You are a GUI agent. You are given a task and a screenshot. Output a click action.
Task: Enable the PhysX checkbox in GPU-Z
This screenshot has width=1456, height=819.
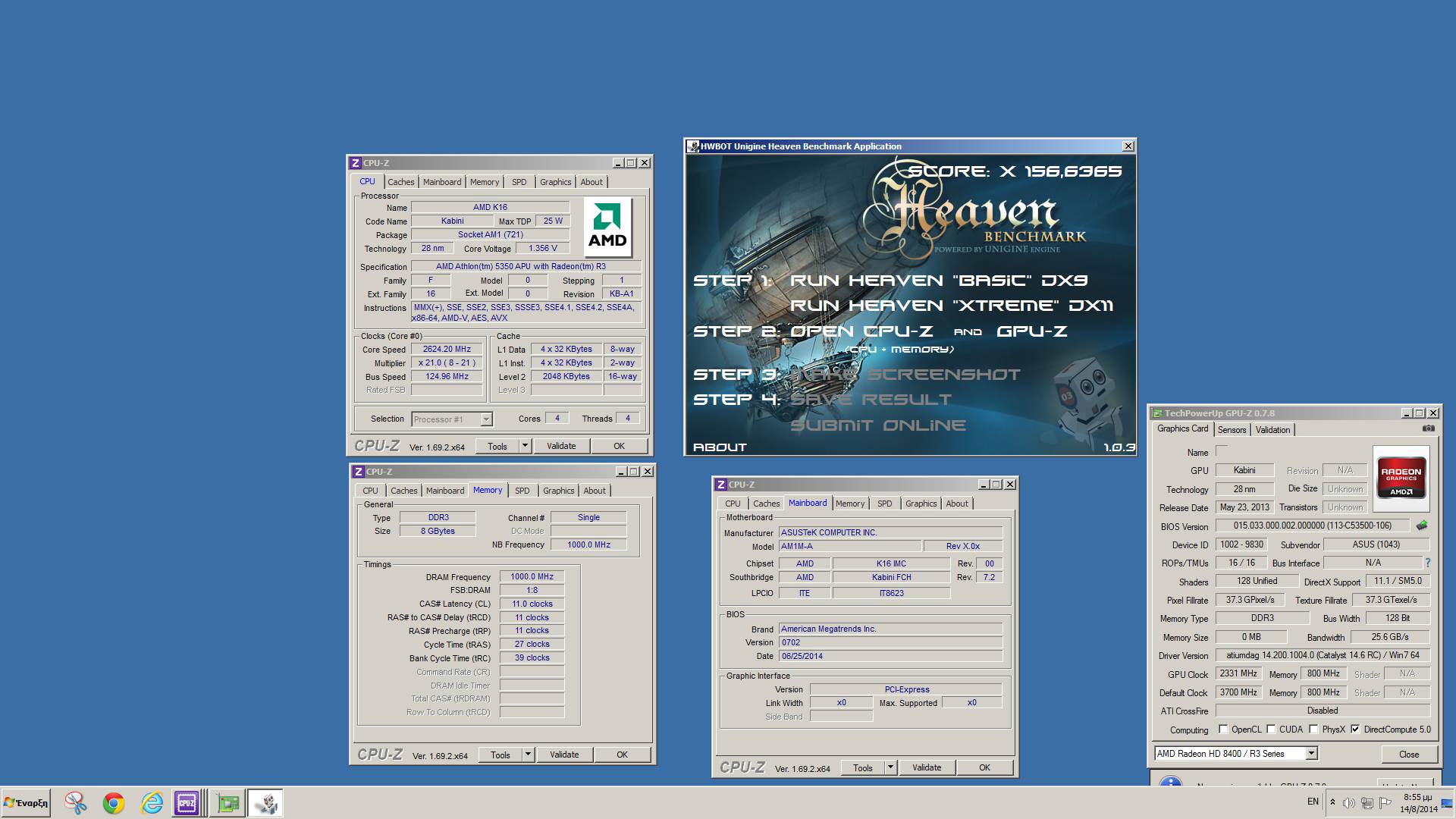click(x=1313, y=730)
